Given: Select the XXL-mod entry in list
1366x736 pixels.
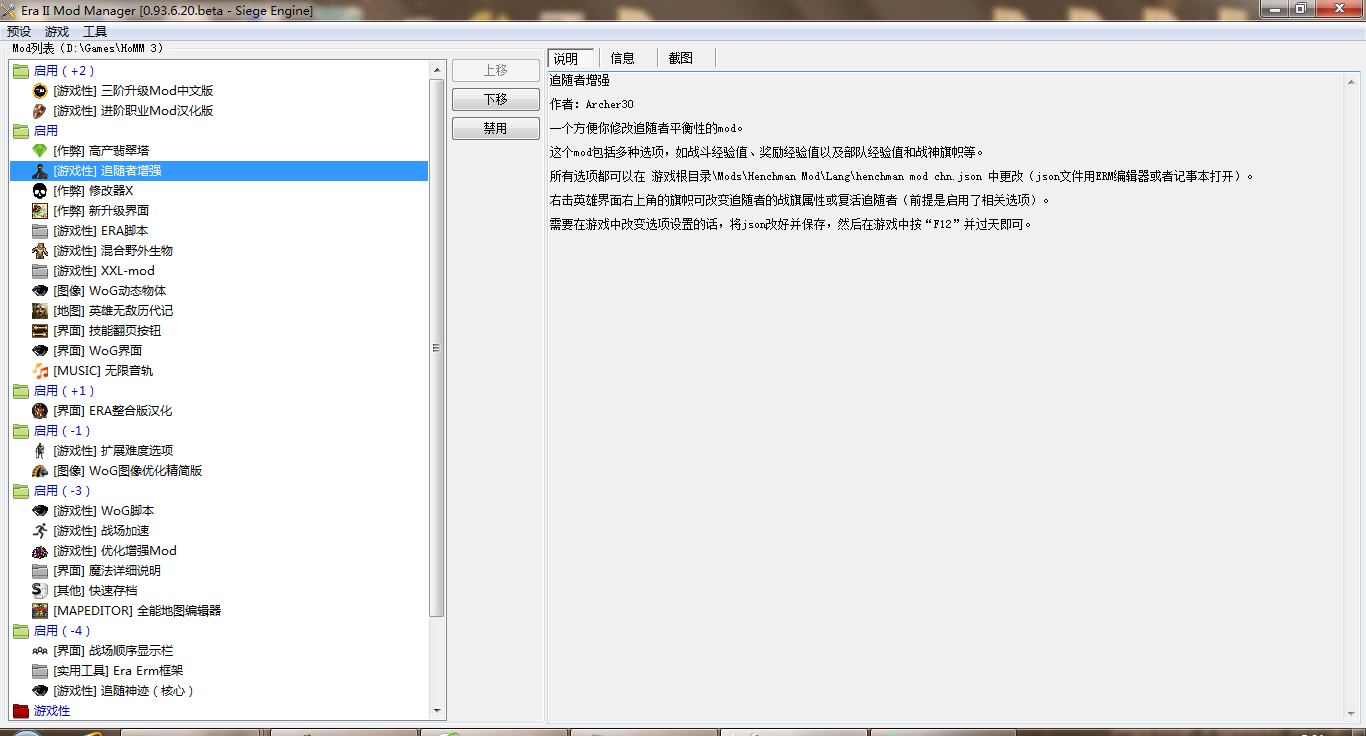Looking at the screenshot, I should [127, 271].
